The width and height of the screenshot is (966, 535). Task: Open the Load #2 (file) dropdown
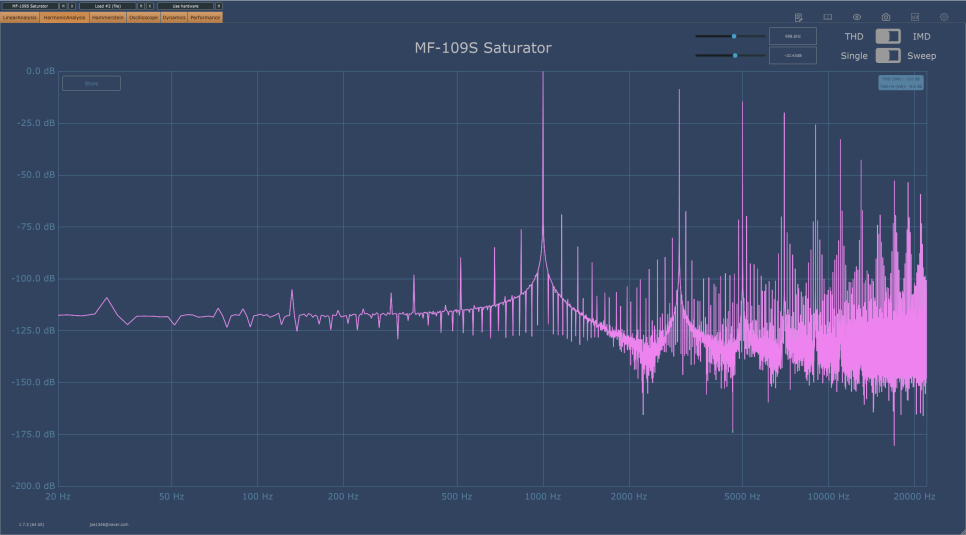click(x=108, y=6)
